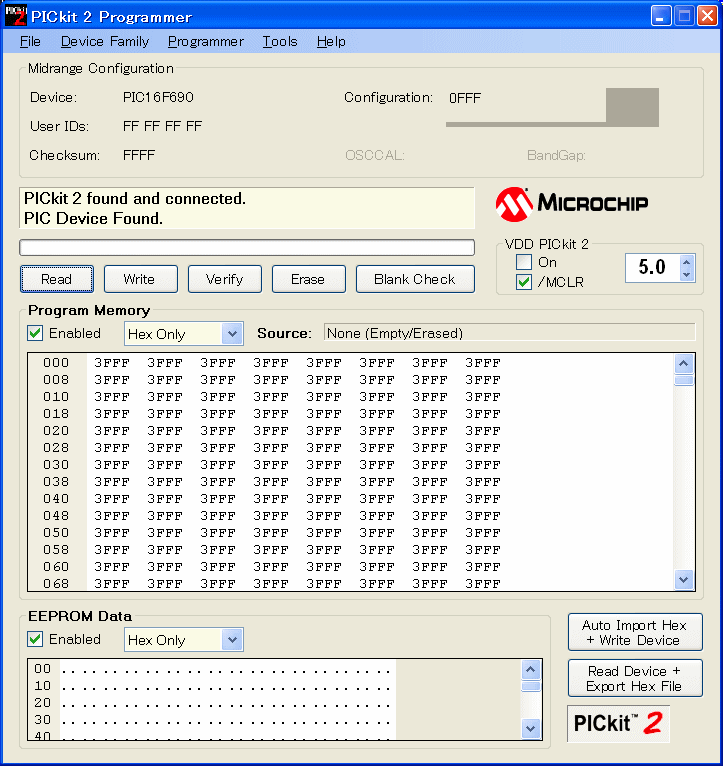Click the VDD voltage 5.0 field
723x766 pixels.
652,267
